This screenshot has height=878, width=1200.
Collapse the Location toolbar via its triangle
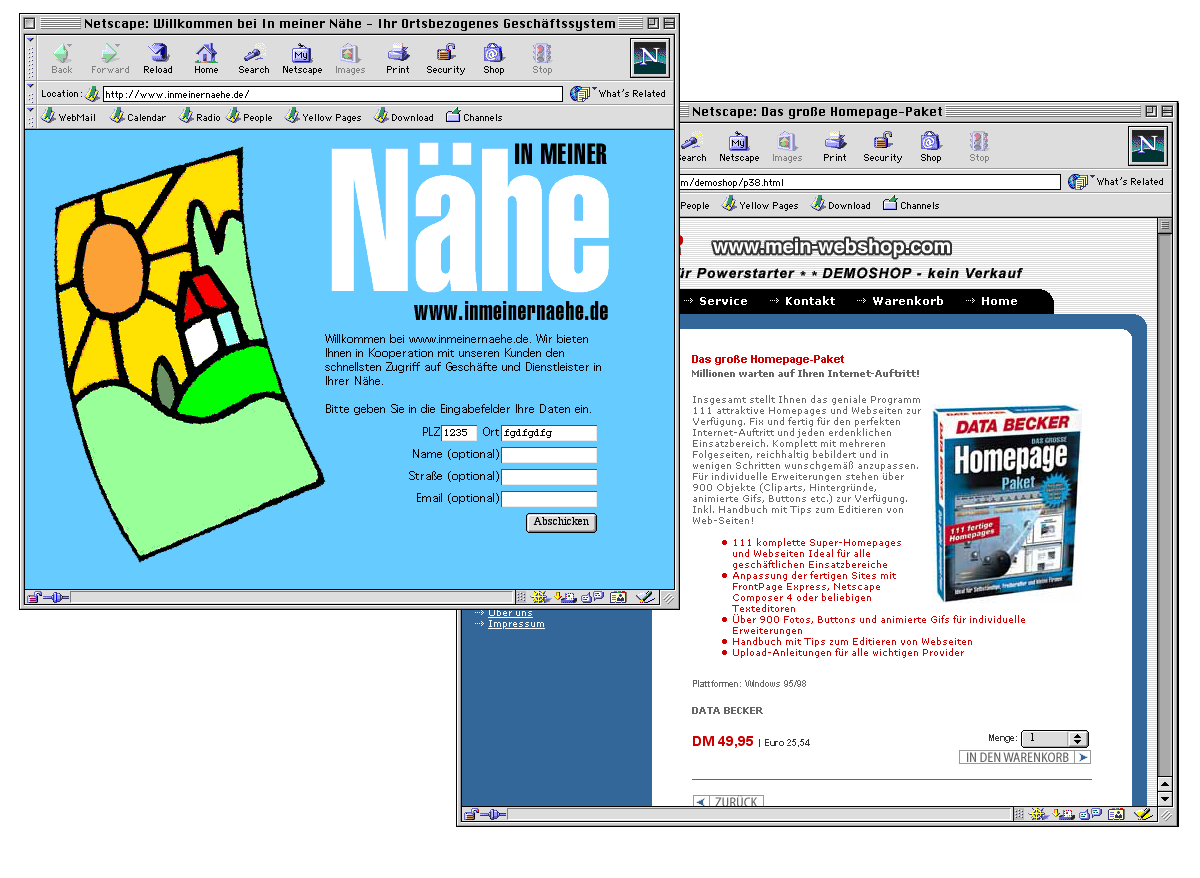coord(31,87)
